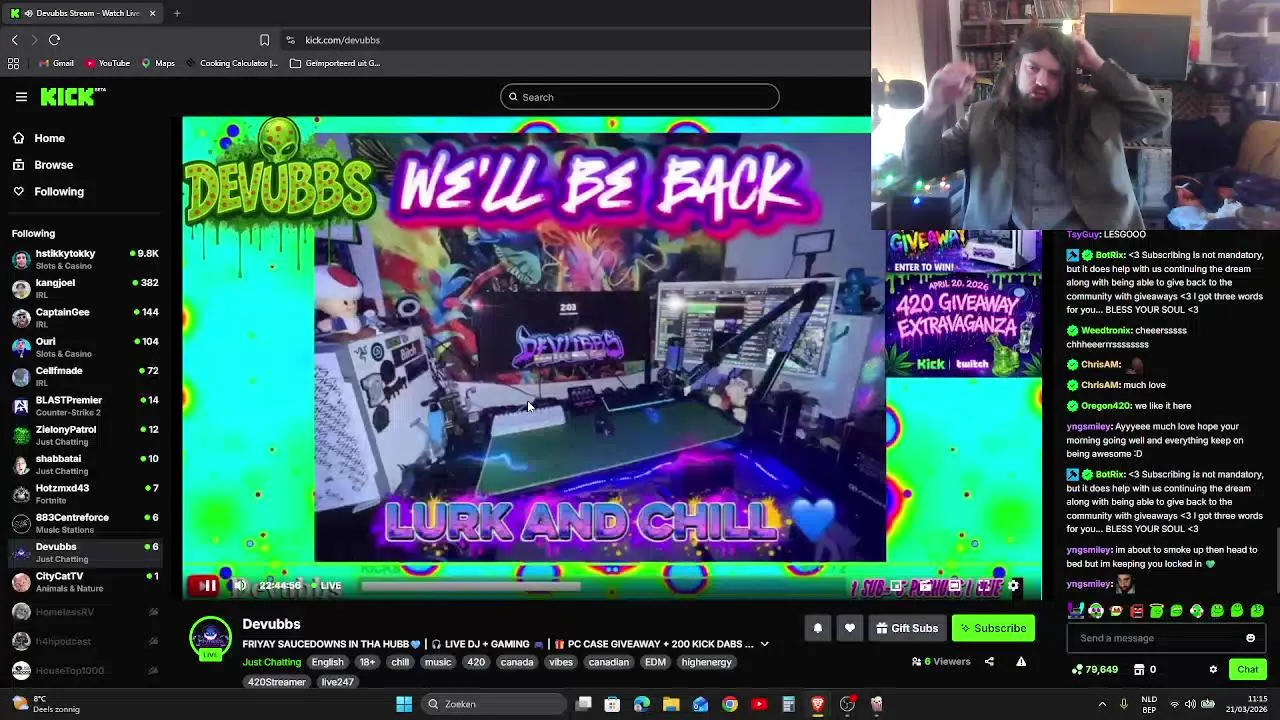Bookmark this page icon

(x=264, y=40)
